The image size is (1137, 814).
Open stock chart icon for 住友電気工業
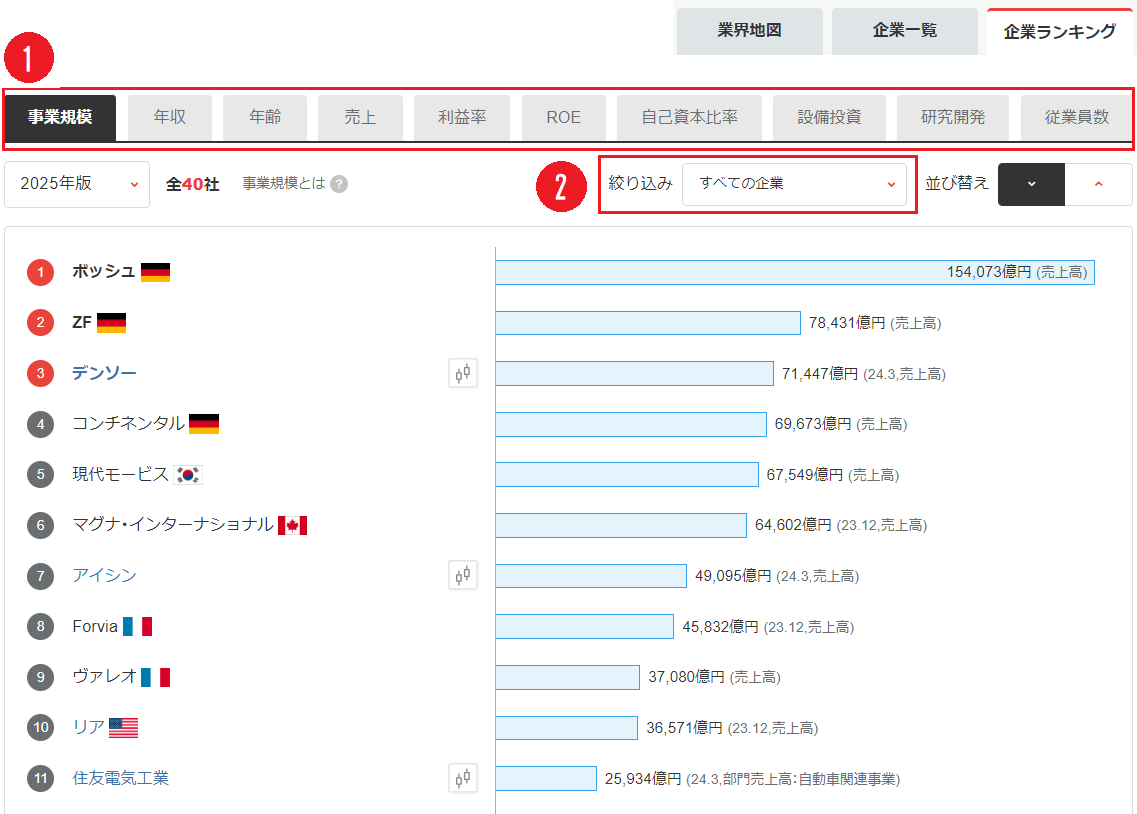click(x=463, y=778)
